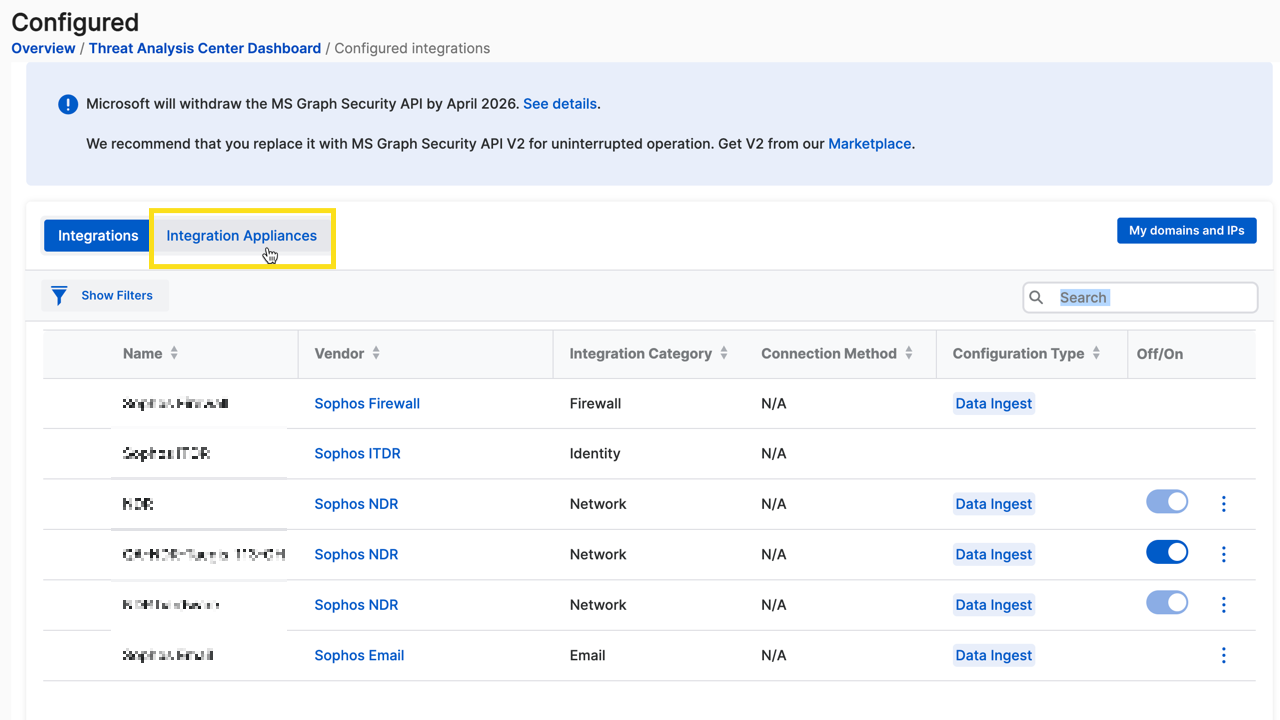The image size is (1280, 720).
Task: Click the blue info alert icon
Action: click(x=68, y=104)
